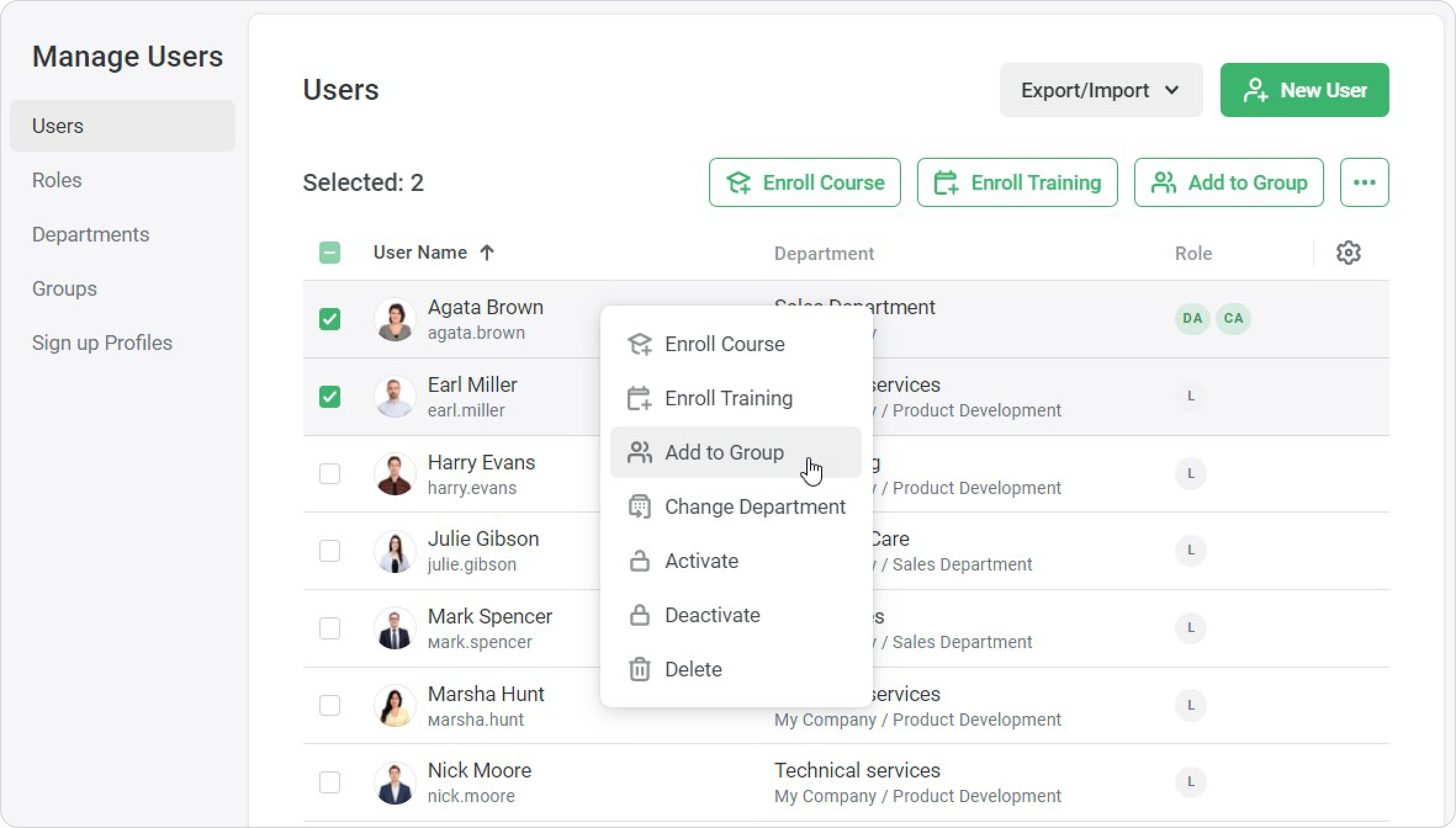Click the table settings gear icon
The image size is (1456, 828).
pos(1348,253)
